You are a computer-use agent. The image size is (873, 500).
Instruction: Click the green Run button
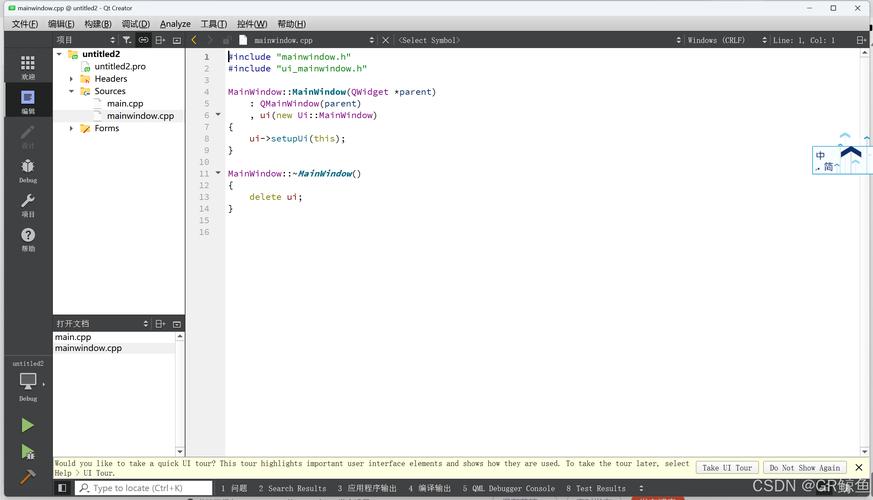click(x=27, y=425)
